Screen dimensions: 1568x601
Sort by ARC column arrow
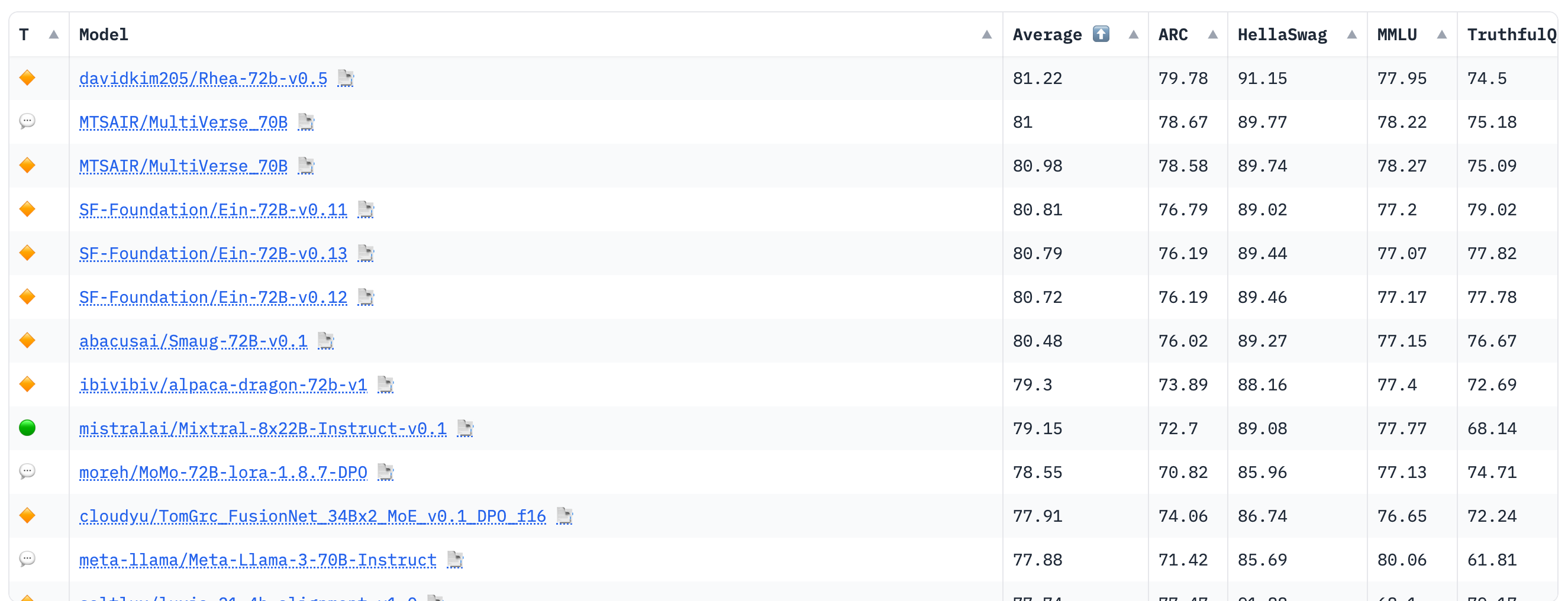click(x=1212, y=35)
